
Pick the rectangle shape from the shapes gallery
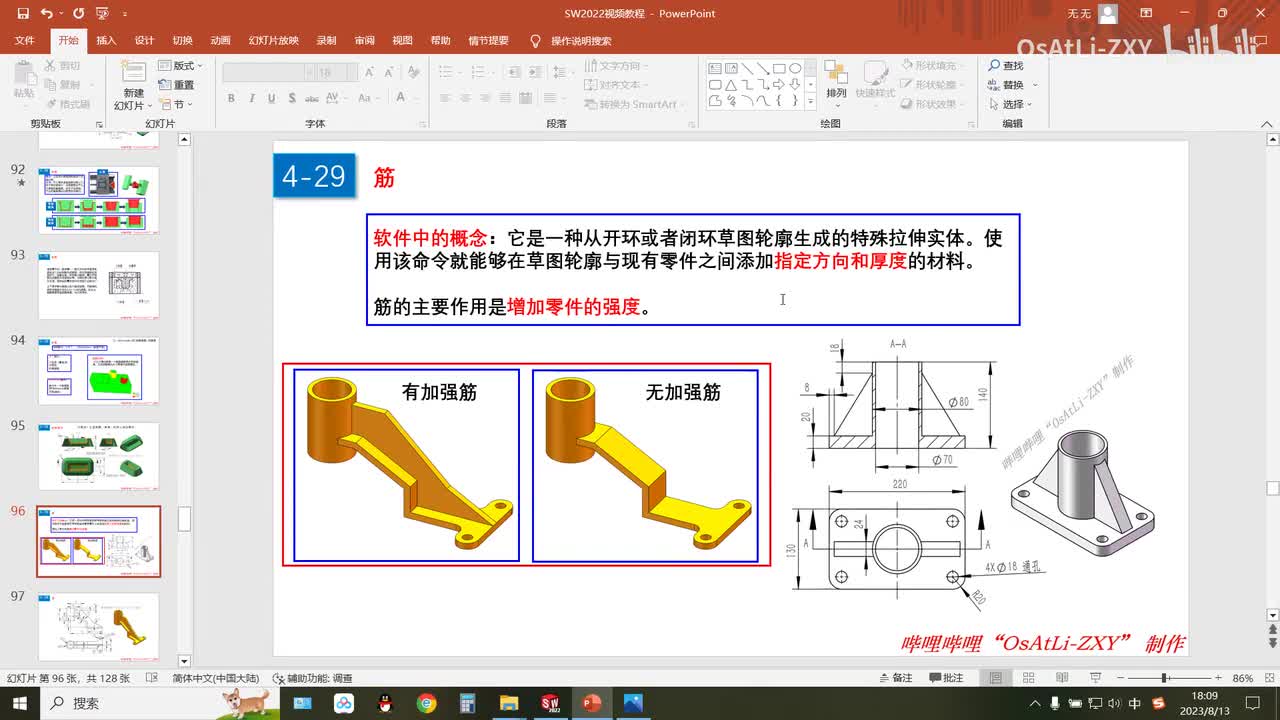(779, 69)
